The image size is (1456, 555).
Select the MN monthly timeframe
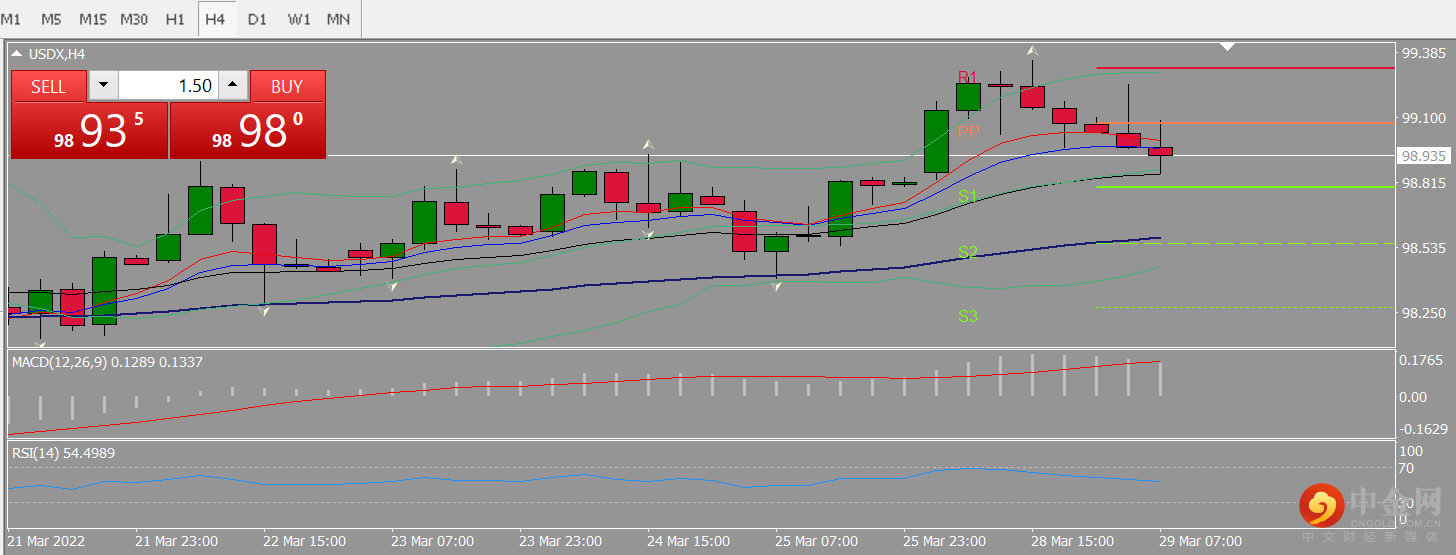pos(339,19)
